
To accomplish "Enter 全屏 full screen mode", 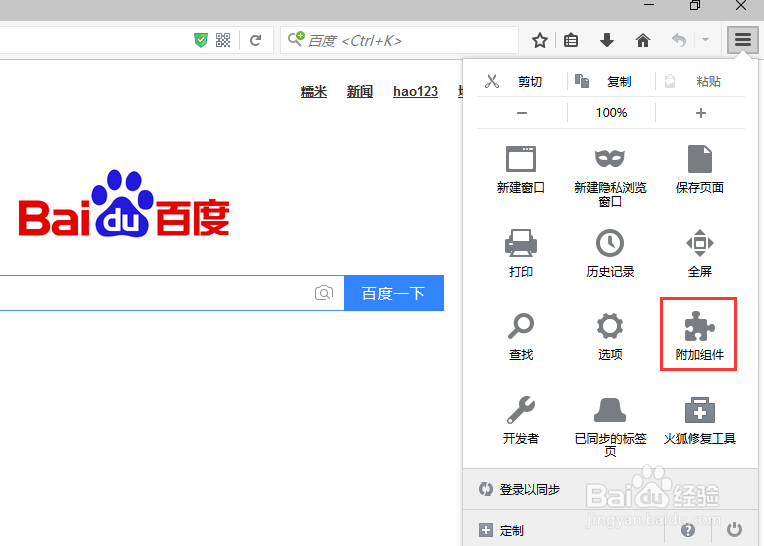I will [x=700, y=253].
